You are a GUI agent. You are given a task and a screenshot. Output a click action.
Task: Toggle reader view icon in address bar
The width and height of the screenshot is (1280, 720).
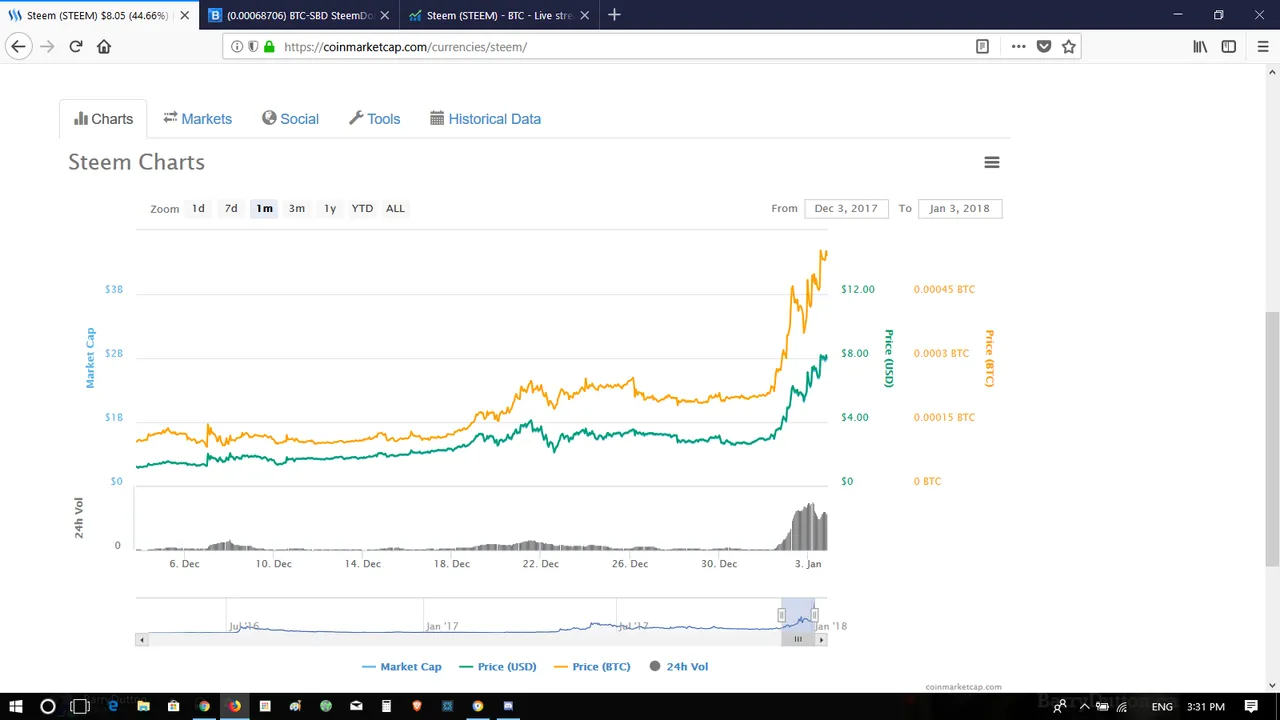(x=983, y=46)
